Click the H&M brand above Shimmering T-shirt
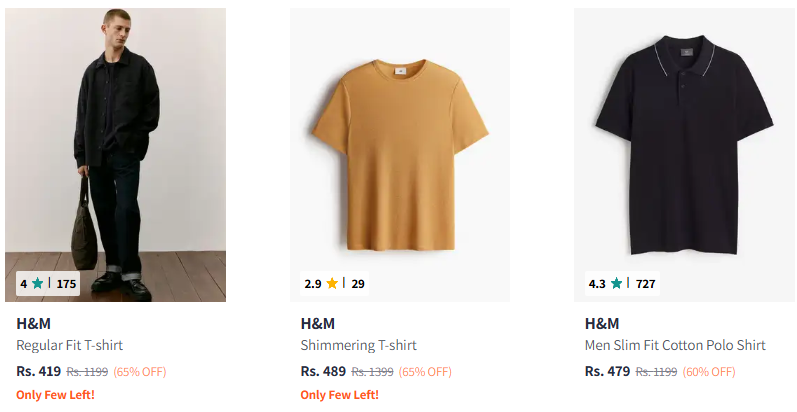The image size is (797, 412). 317,323
